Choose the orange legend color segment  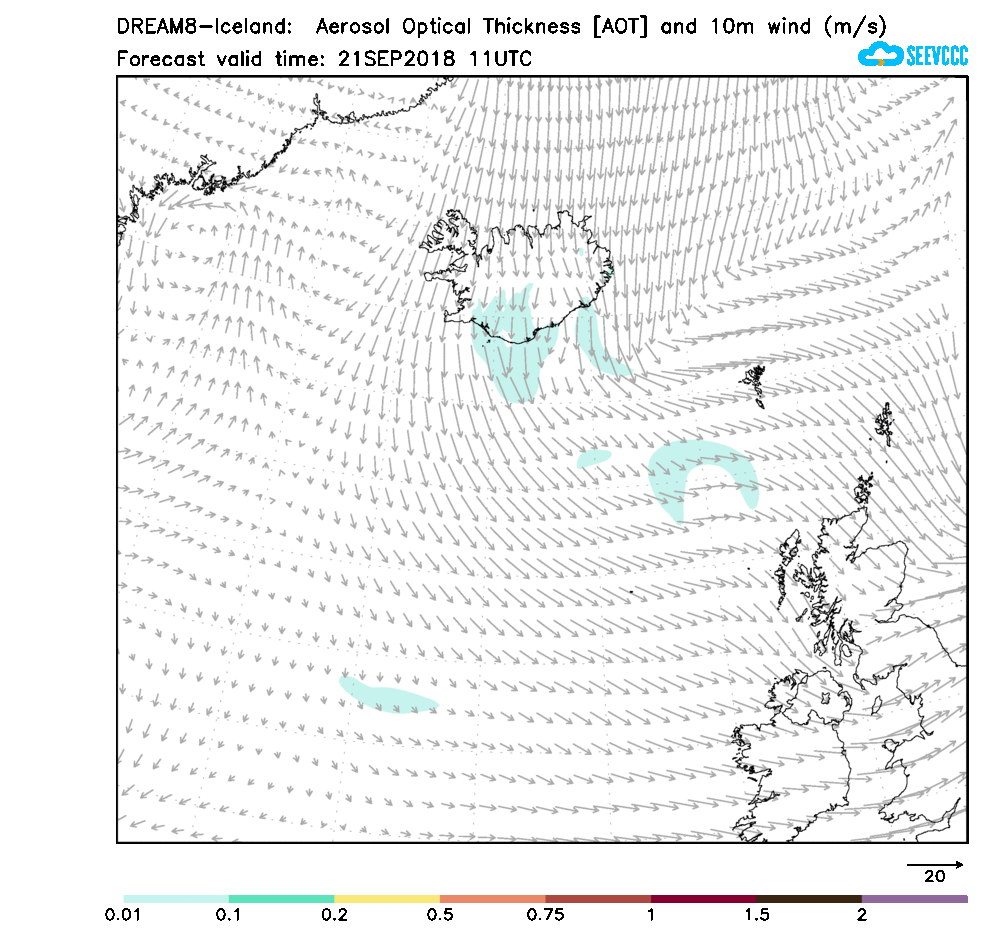(492, 899)
